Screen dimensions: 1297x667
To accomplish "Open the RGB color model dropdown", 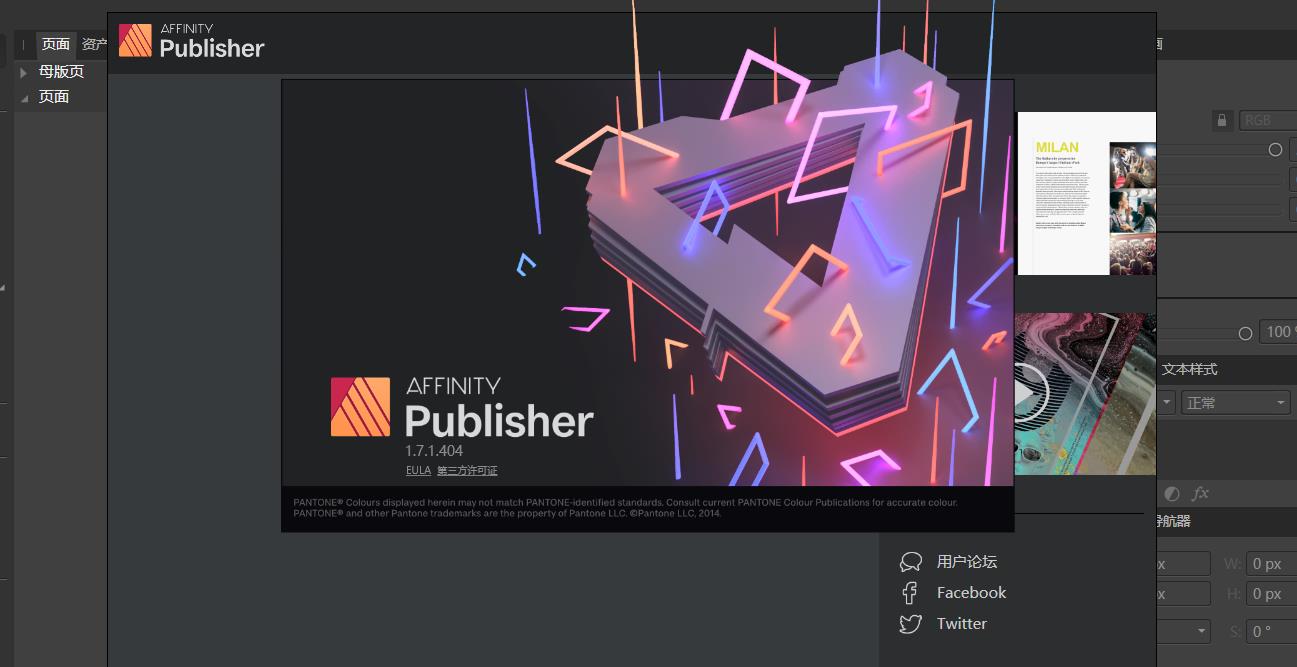I will pos(1268,120).
